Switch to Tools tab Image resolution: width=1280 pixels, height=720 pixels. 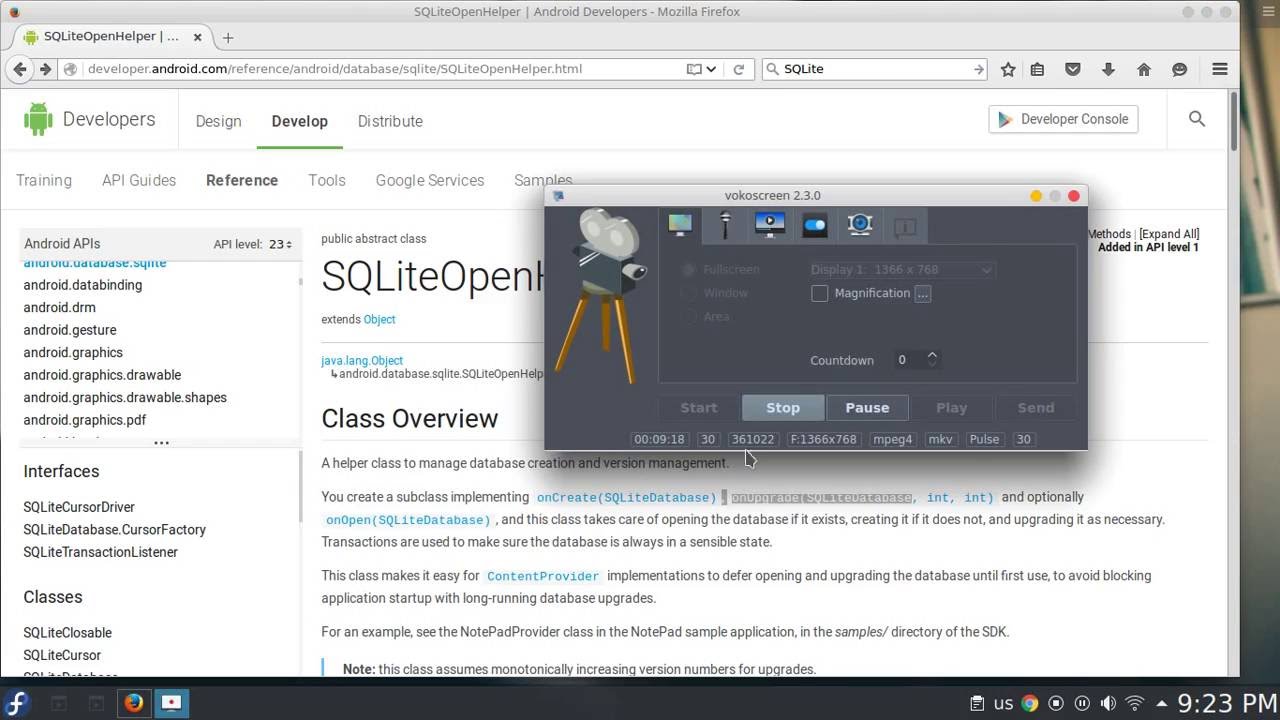click(x=327, y=180)
